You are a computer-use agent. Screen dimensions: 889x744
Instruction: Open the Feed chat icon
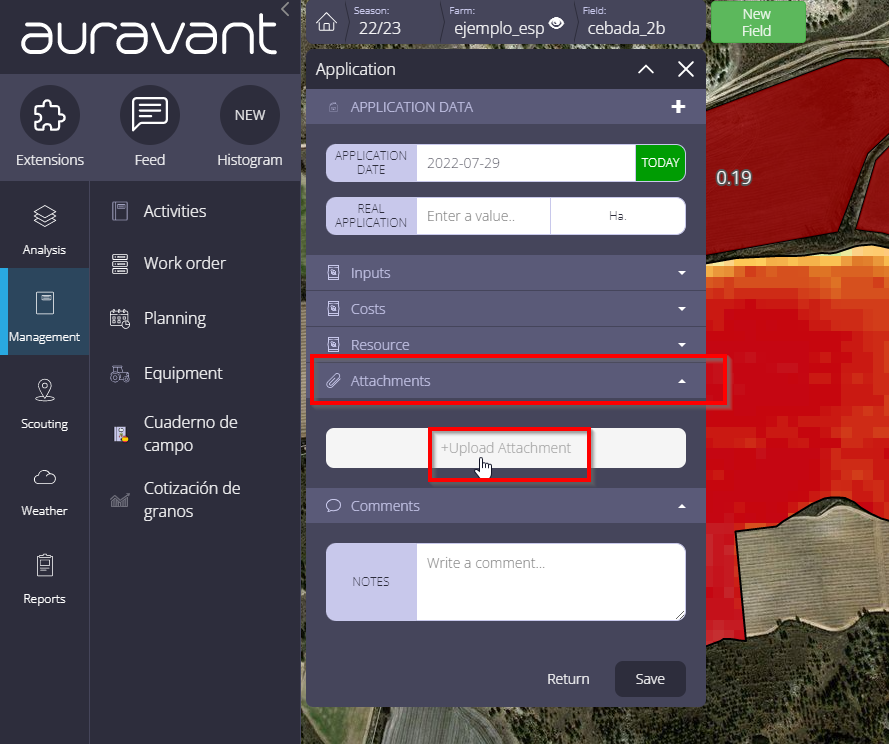coord(150,115)
